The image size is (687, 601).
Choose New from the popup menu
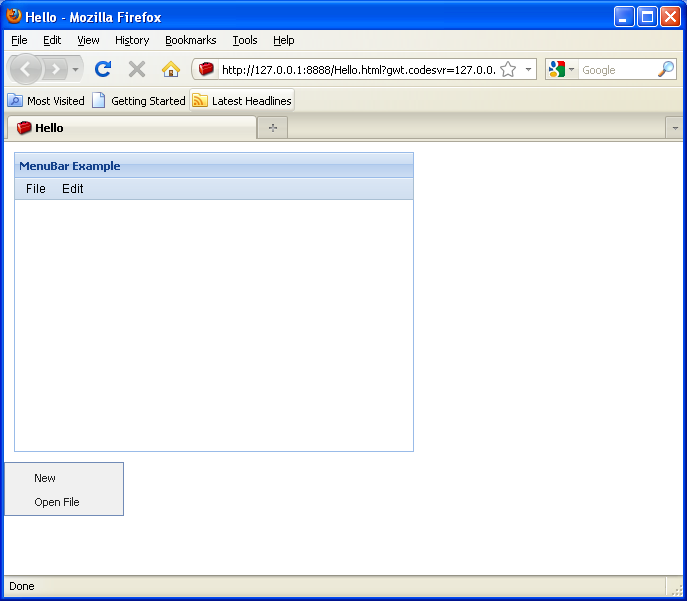(64, 478)
